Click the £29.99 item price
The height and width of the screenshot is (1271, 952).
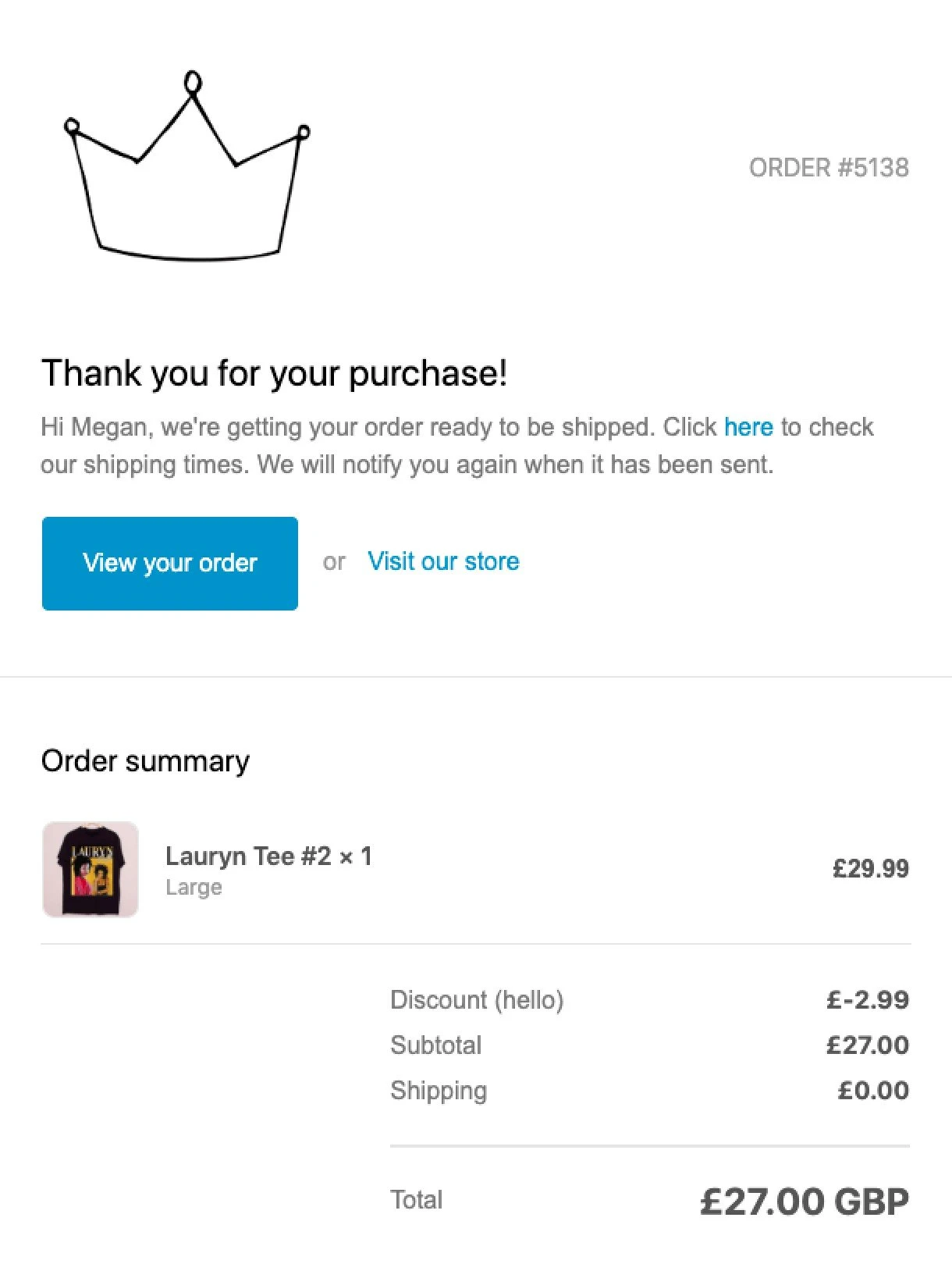[x=870, y=869]
